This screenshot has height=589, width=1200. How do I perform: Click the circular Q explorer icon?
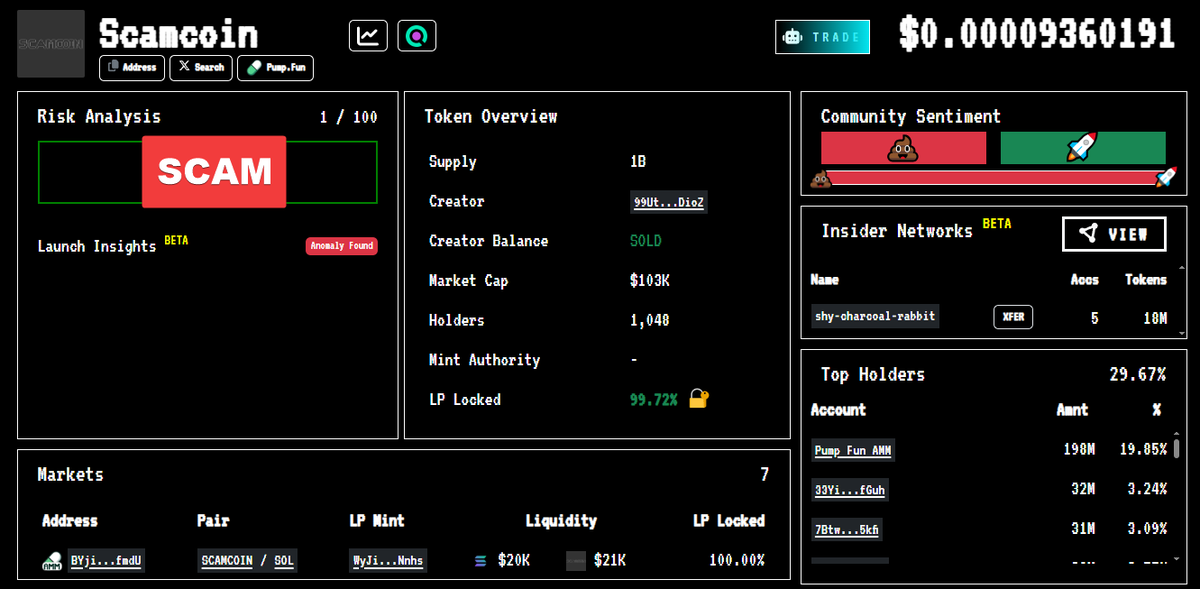coord(416,36)
